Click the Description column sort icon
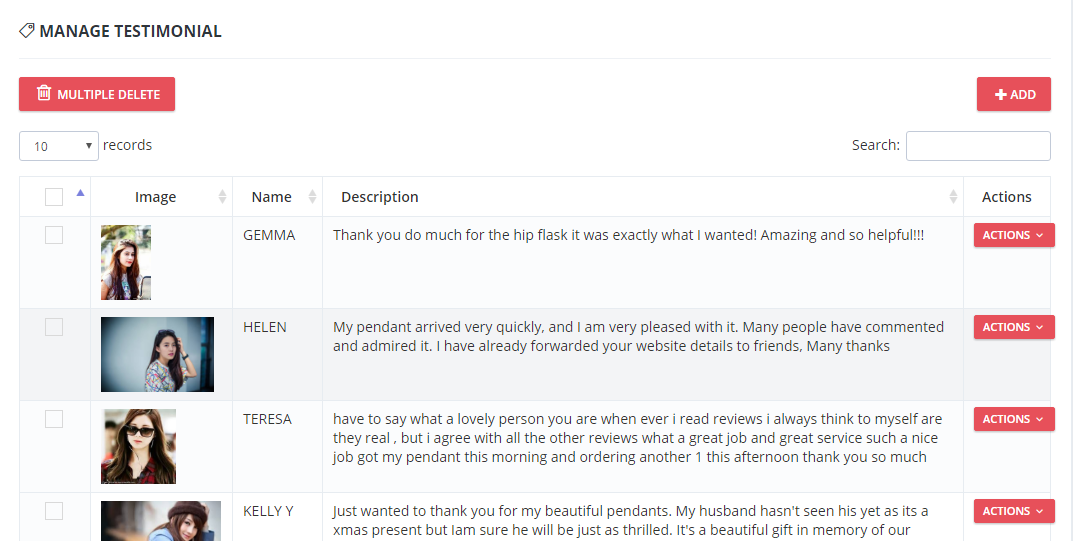1073x541 pixels. (953, 197)
